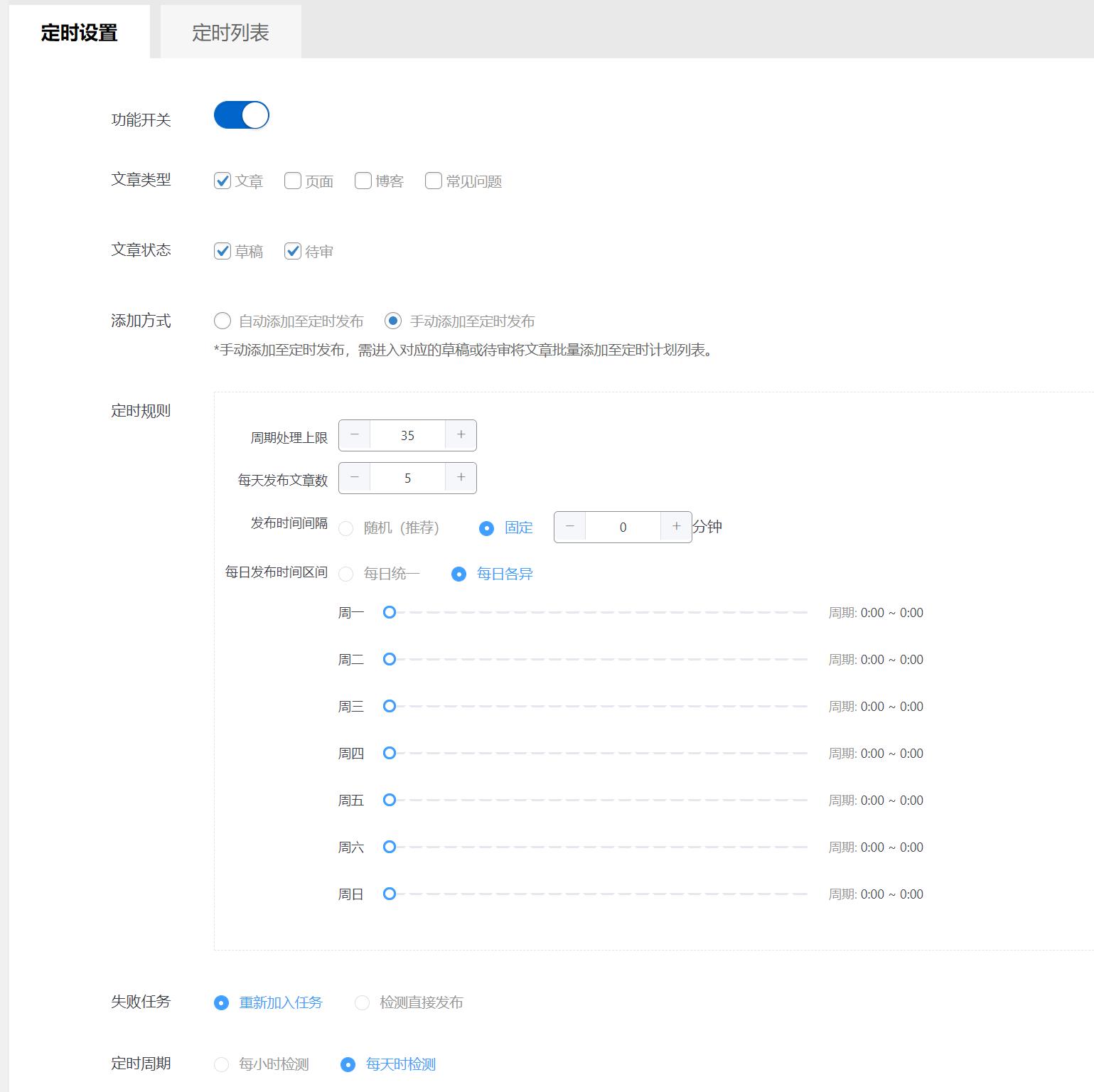Choose 随机（推荐）for publishing interval
The height and width of the screenshot is (1092, 1094).
(x=346, y=528)
